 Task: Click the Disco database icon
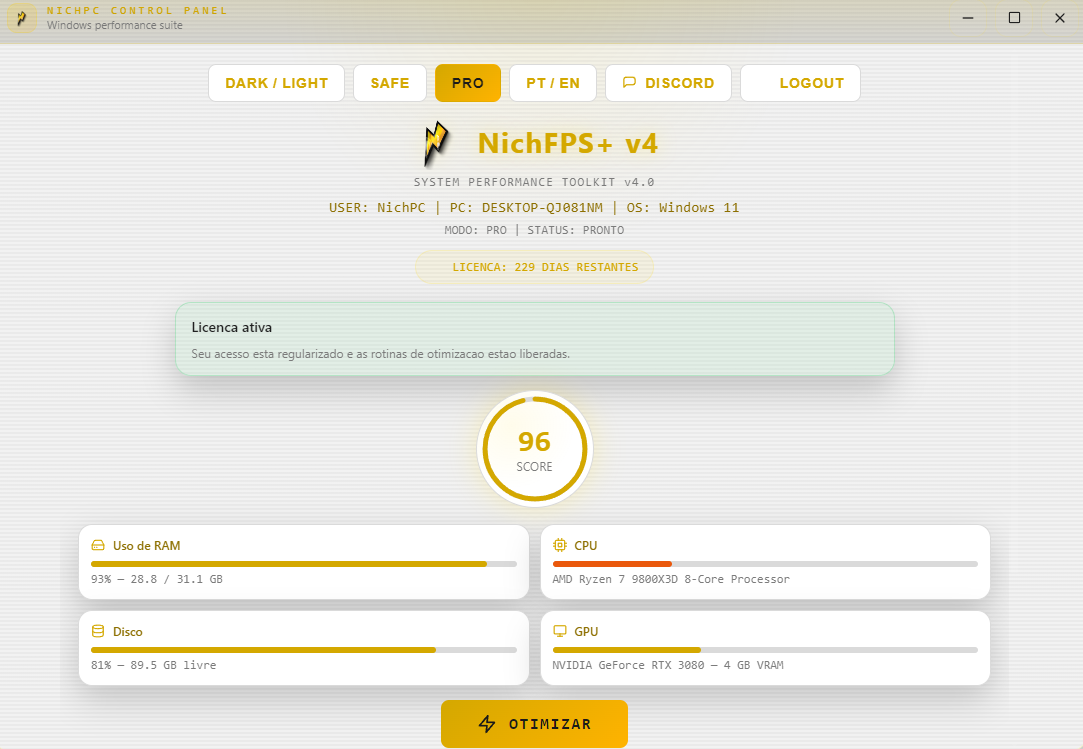coord(98,632)
